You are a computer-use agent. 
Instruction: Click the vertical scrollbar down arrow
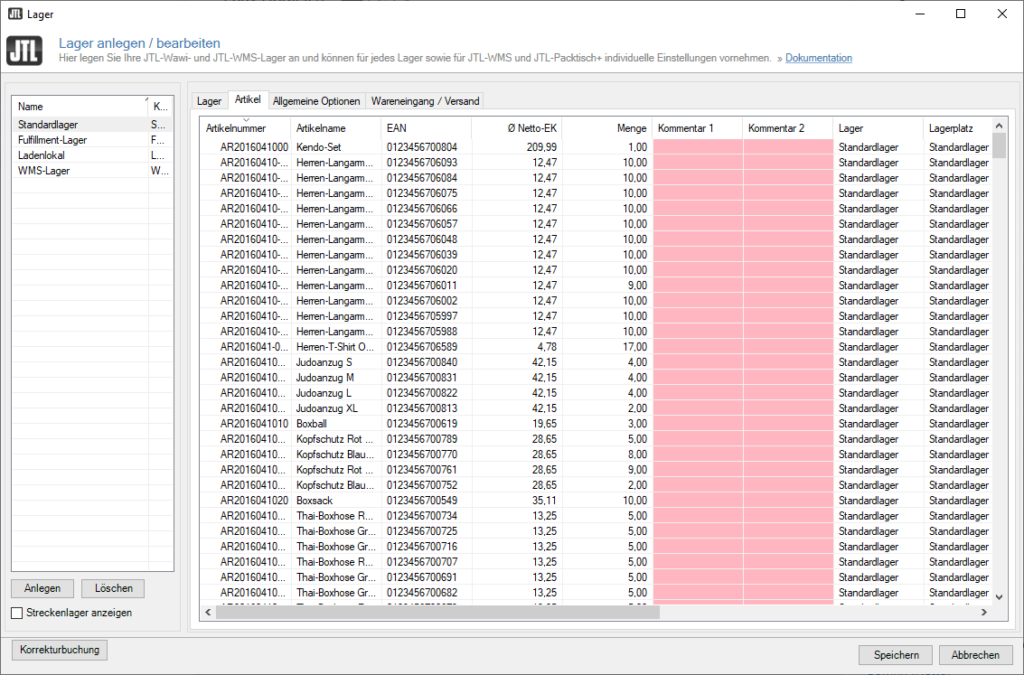click(x=998, y=596)
